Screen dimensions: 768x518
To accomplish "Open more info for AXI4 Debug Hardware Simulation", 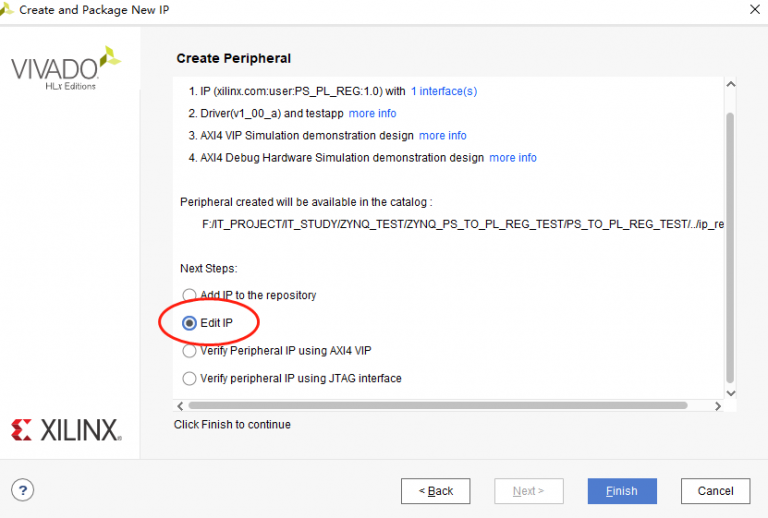I will click(512, 158).
